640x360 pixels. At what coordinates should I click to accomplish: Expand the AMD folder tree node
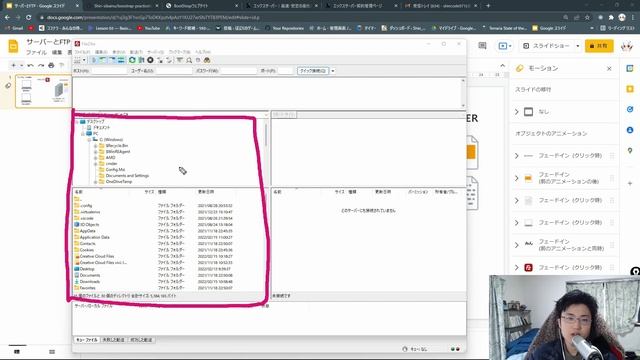pyautogui.click(x=96, y=158)
